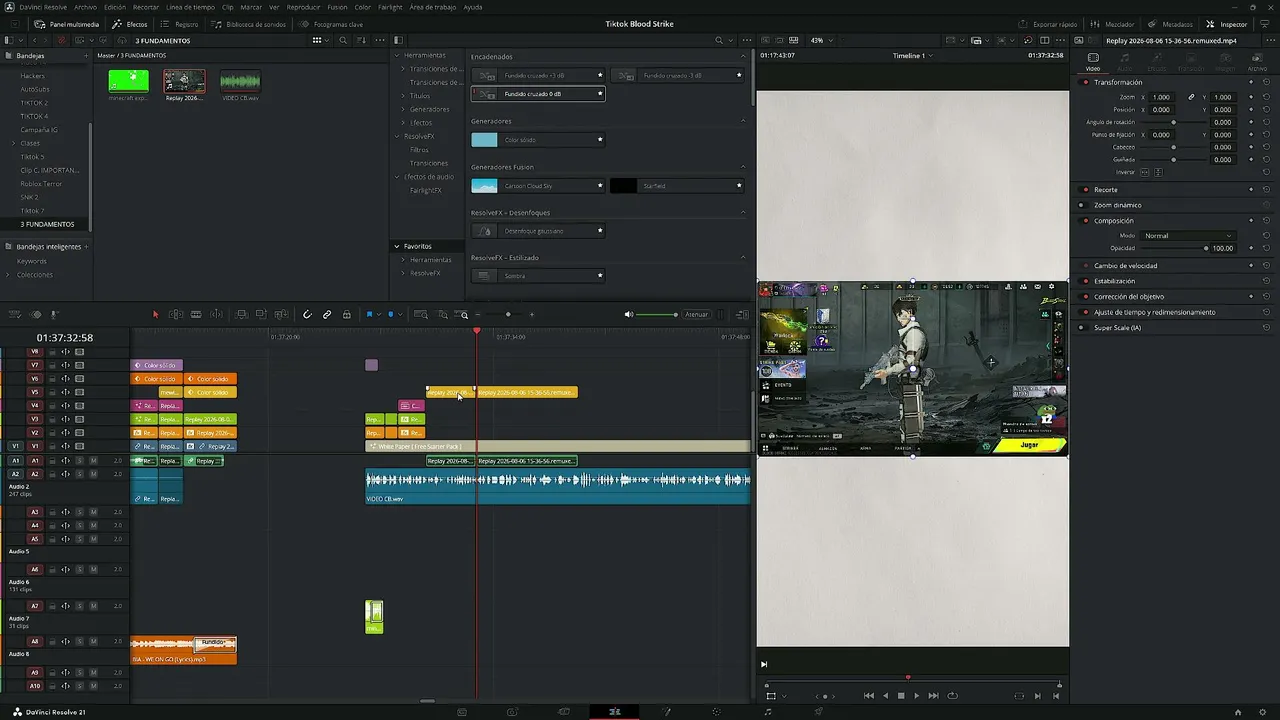Stop playback in the viewer
The height and width of the screenshot is (720, 1280).
901,696
